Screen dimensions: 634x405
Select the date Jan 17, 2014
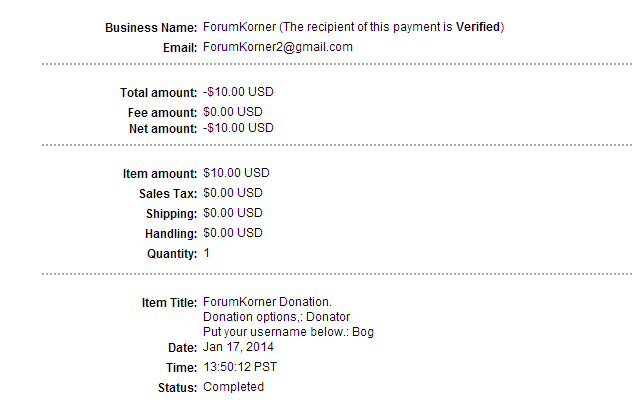tap(238, 347)
